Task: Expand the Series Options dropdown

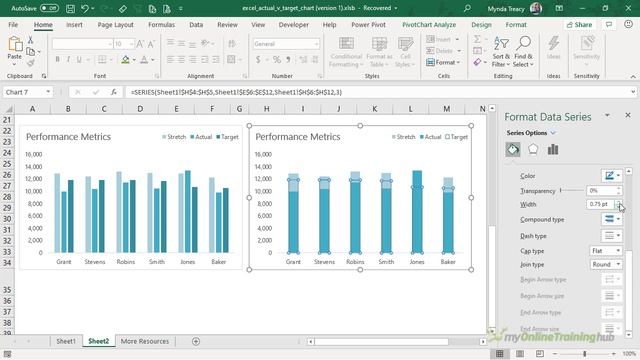Action: (553, 133)
